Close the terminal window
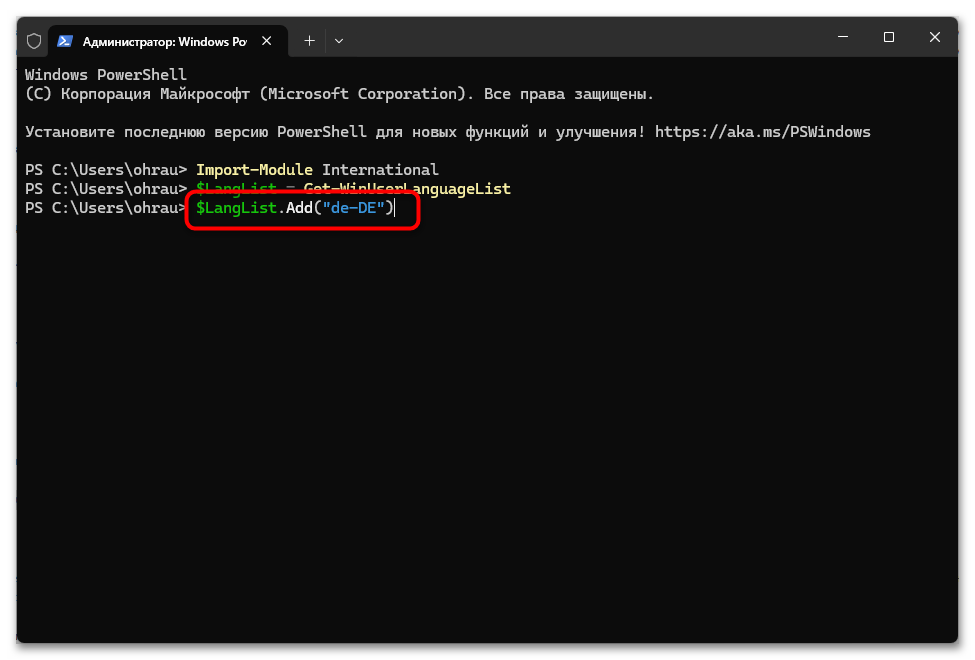The image size is (975, 660). click(935, 37)
